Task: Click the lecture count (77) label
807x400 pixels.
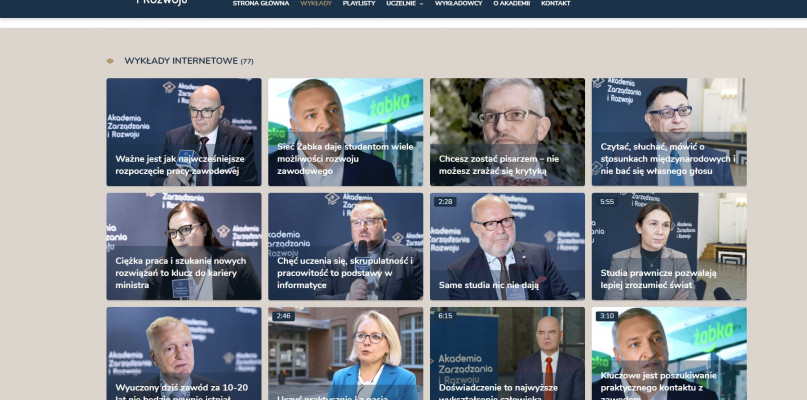Action: pos(247,61)
